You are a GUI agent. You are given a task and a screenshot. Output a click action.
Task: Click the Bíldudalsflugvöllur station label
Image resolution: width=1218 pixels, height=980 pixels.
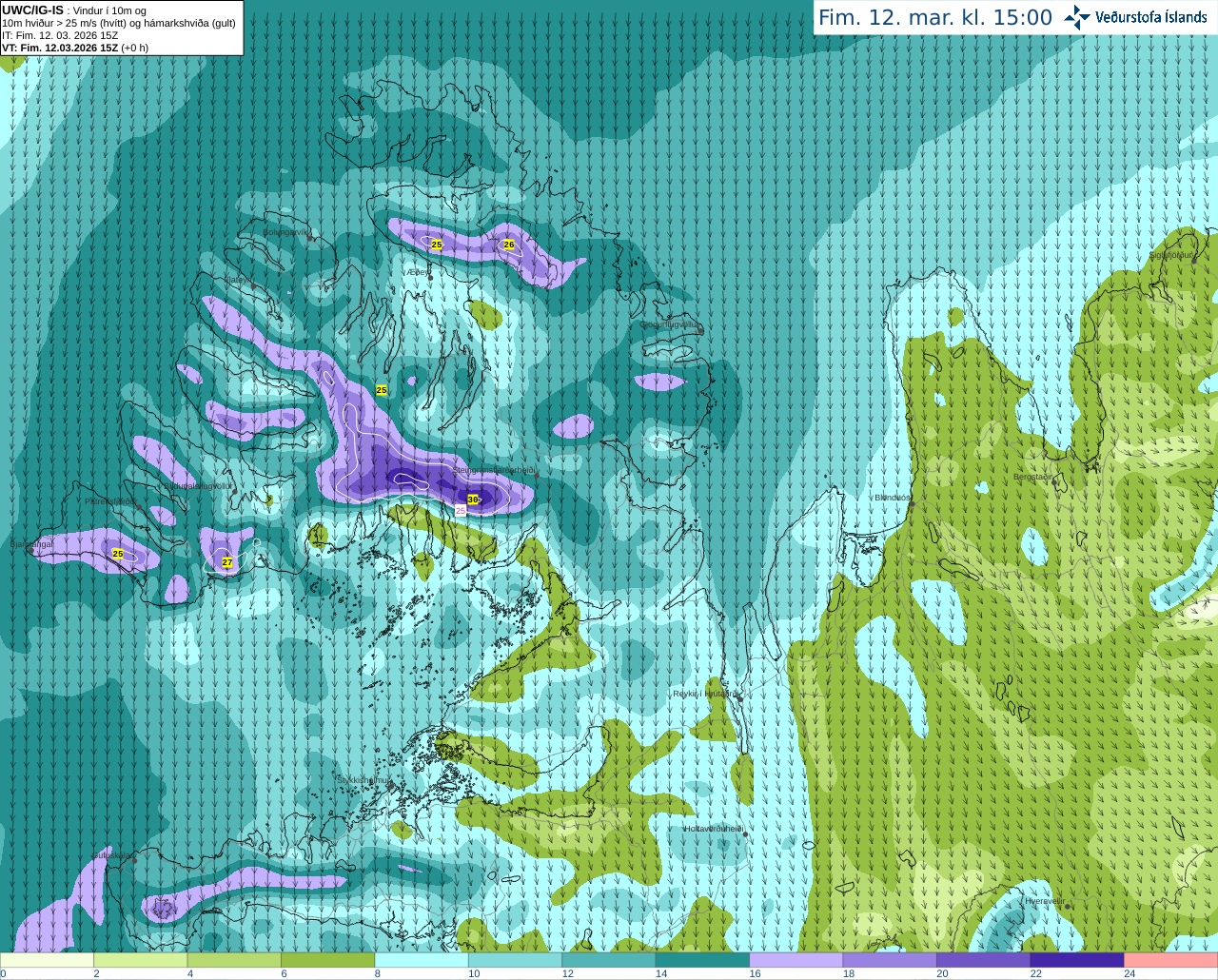tap(198, 485)
